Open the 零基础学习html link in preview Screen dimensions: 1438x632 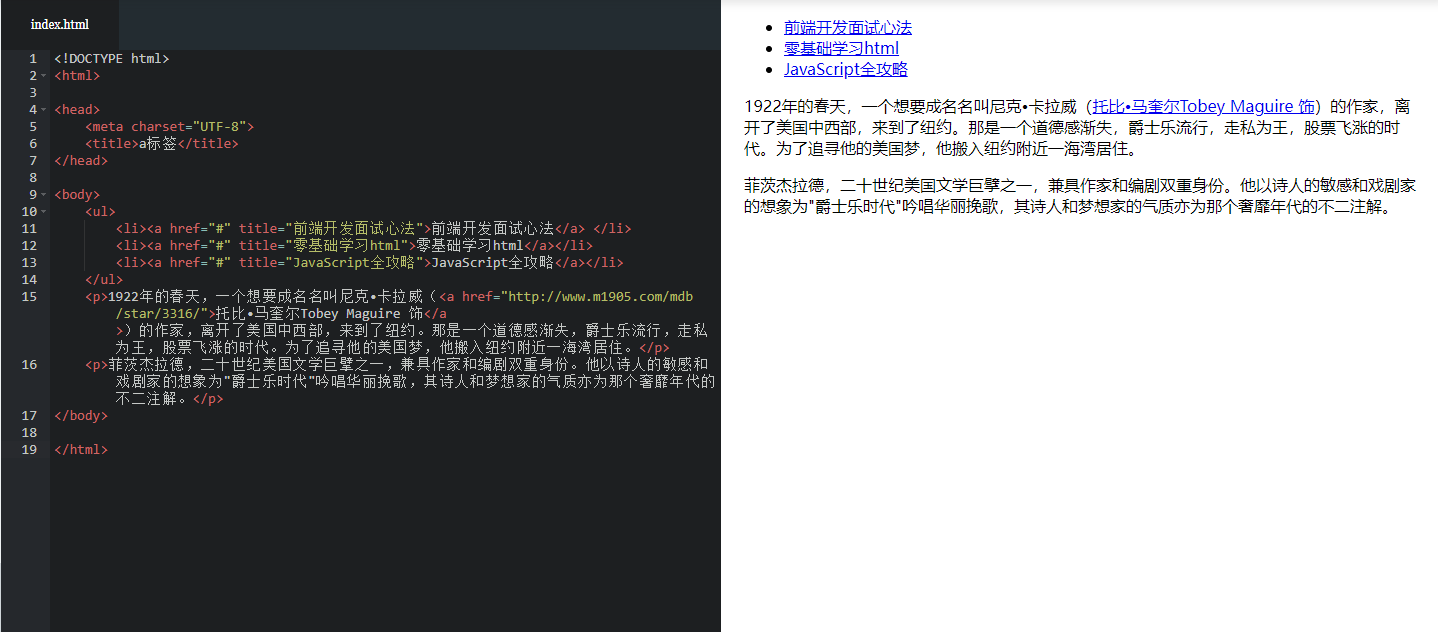(x=841, y=48)
